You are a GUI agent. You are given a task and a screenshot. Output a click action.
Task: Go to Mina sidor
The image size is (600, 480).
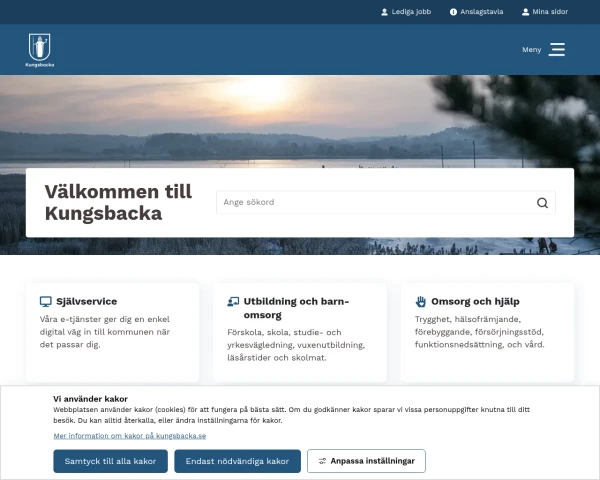[x=550, y=12]
